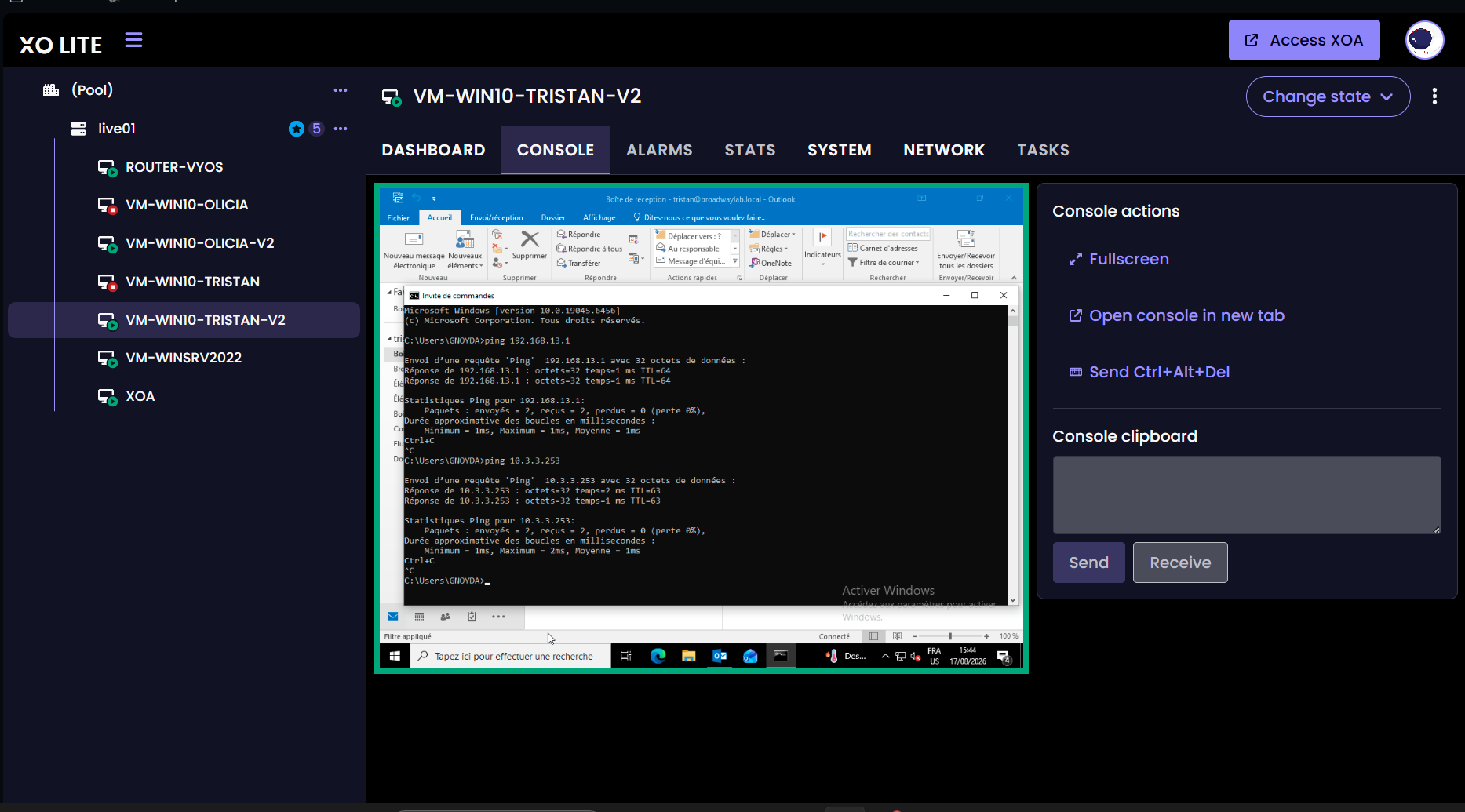This screenshot has width=1465, height=812.
Task: Click the Access XOA button
Action: tap(1303, 40)
